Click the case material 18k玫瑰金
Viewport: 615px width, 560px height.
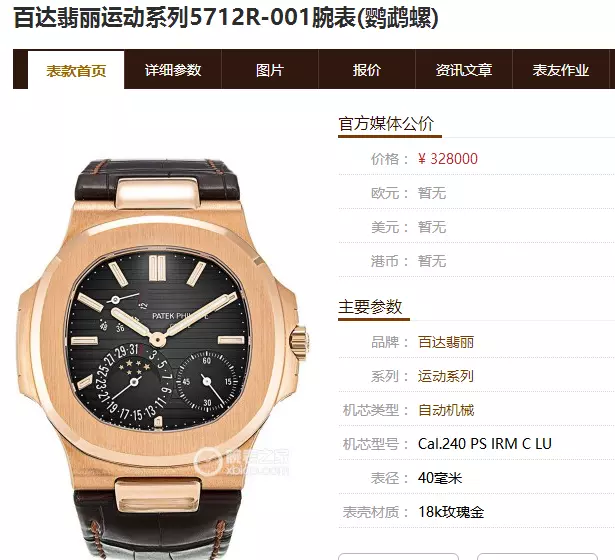451,512
